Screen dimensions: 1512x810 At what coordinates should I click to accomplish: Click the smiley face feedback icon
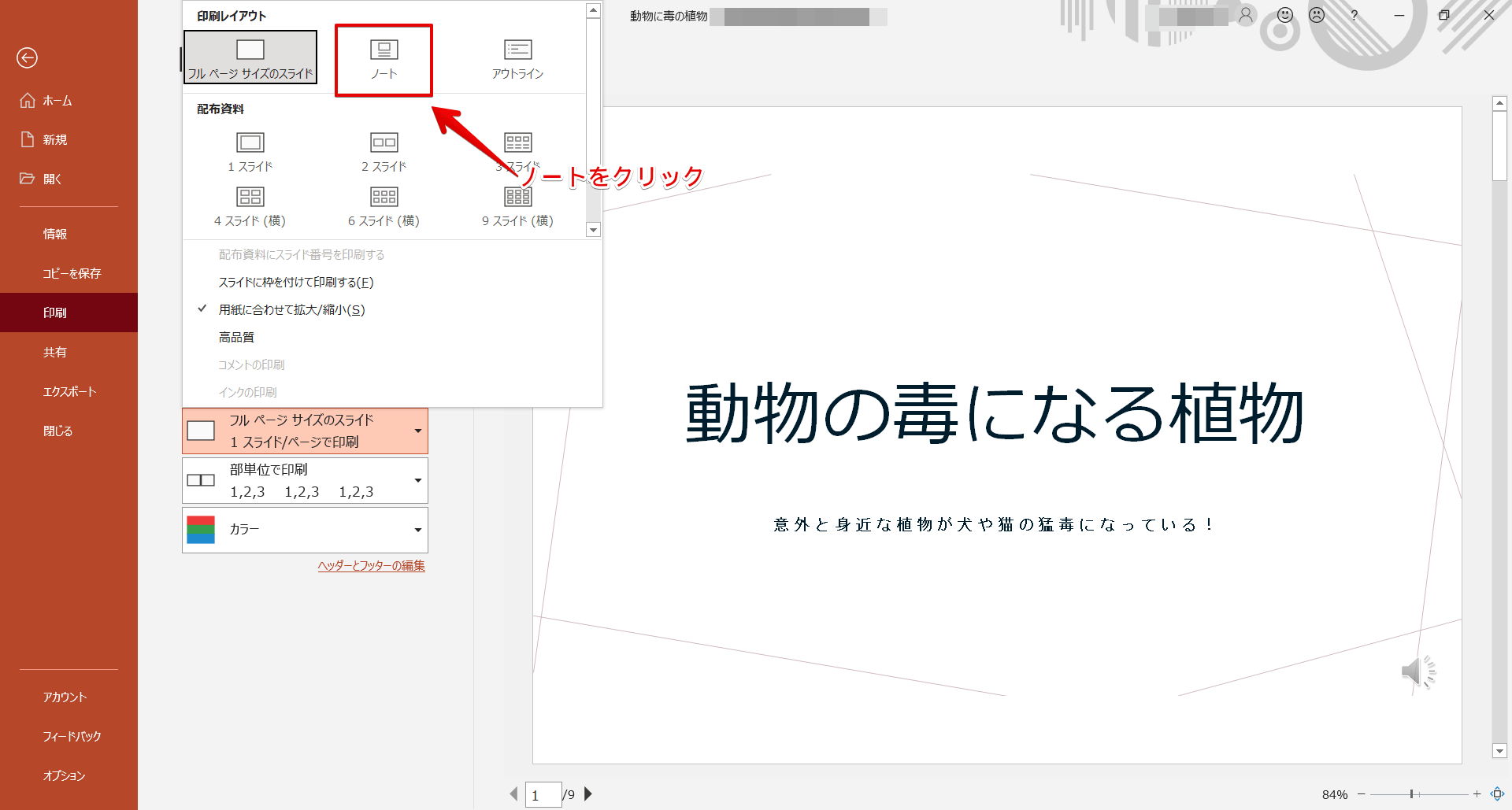coord(1285,15)
